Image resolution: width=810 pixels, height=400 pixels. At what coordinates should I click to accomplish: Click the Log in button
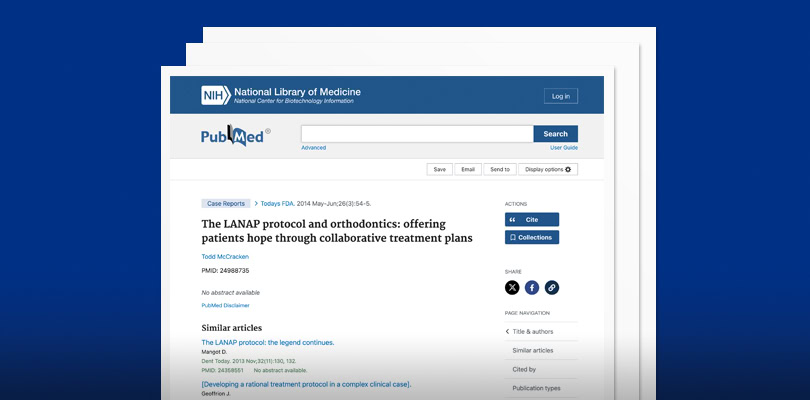point(560,96)
